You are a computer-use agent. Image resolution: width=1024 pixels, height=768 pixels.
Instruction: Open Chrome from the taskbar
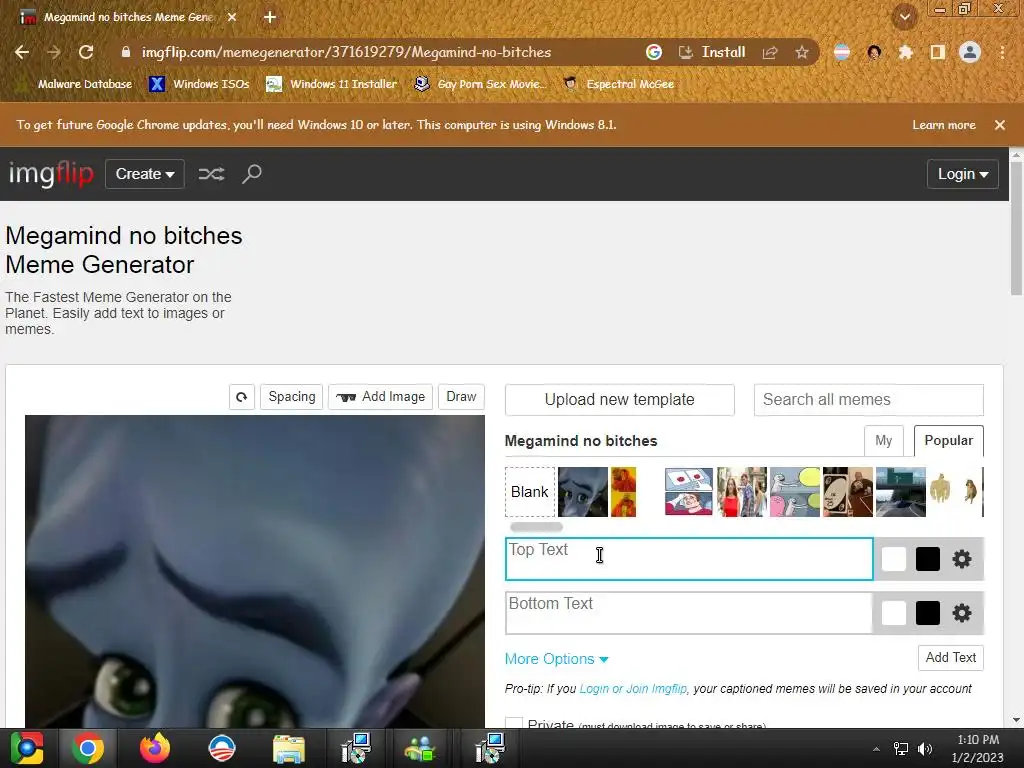(x=88, y=748)
